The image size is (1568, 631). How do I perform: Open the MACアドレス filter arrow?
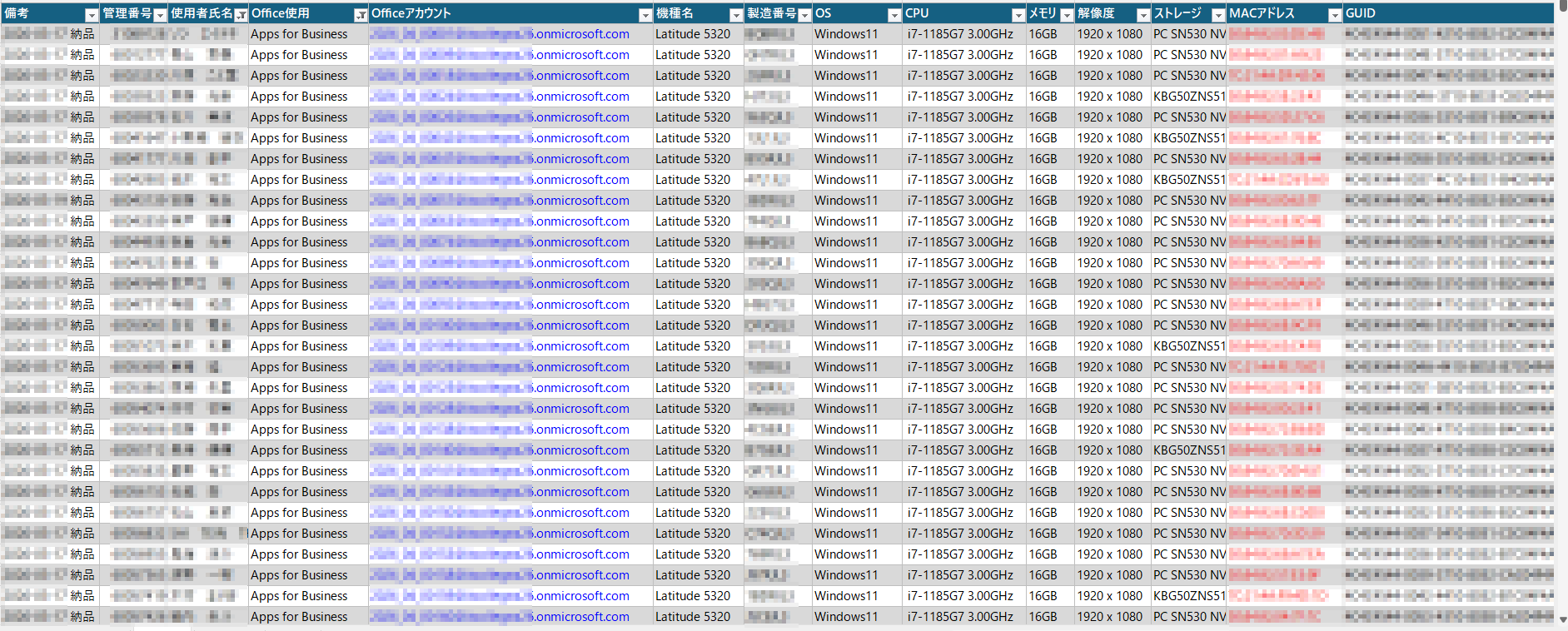tap(1334, 15)
